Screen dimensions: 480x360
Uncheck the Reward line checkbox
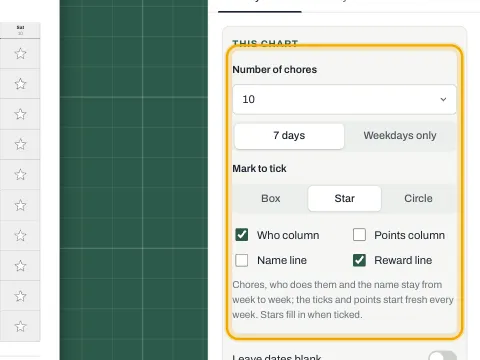coord(359,260)
